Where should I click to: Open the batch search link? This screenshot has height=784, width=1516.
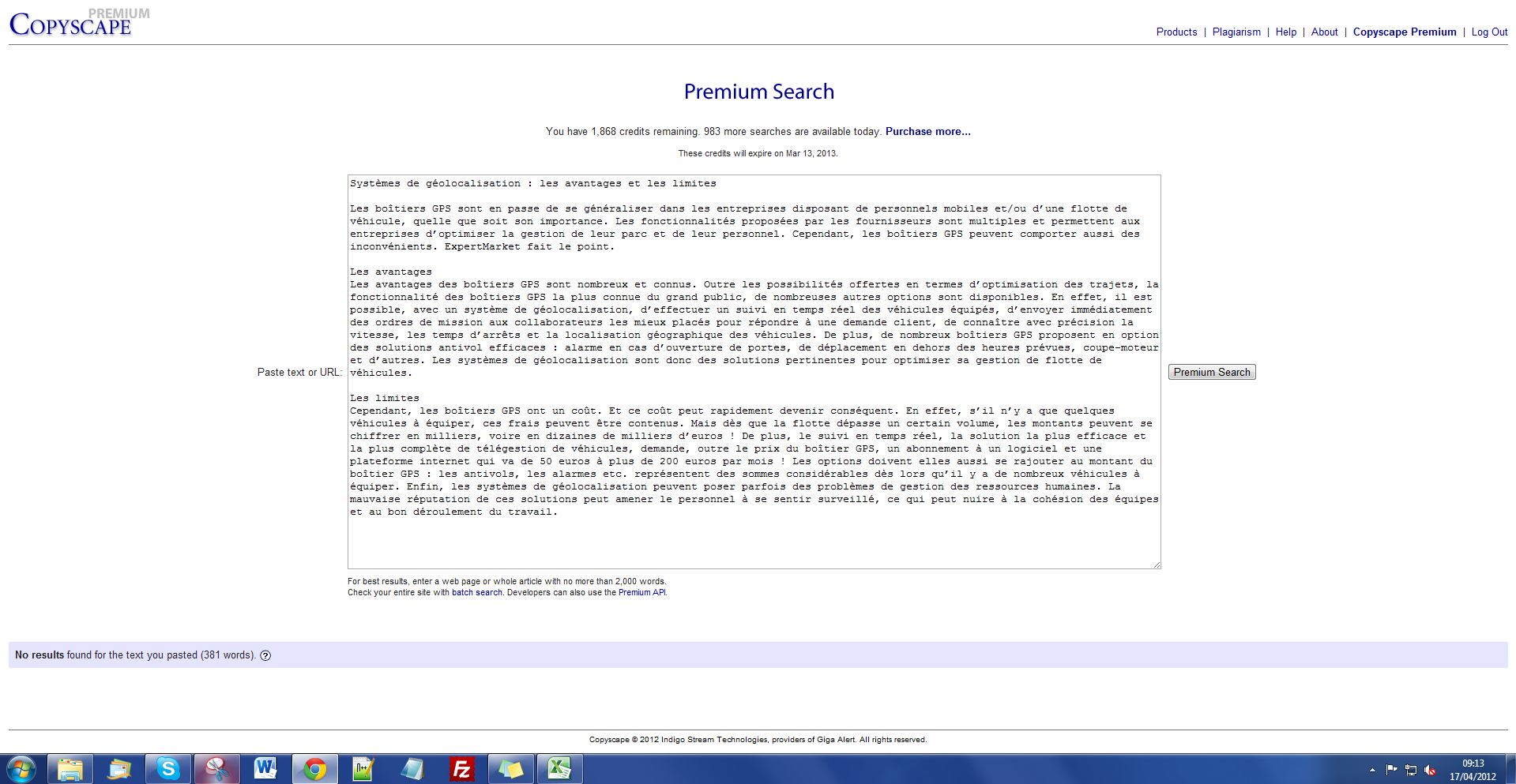(476, 592)
